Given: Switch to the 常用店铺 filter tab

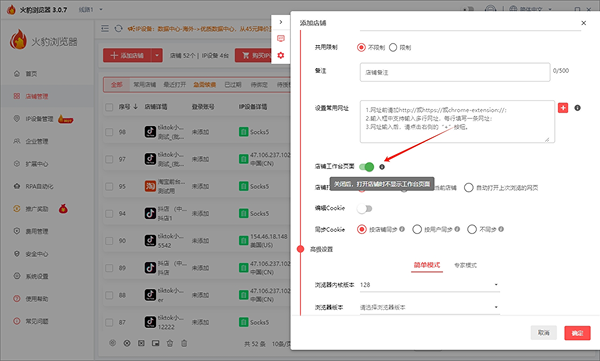Looking at the screenshot, I should pos(145,85).
